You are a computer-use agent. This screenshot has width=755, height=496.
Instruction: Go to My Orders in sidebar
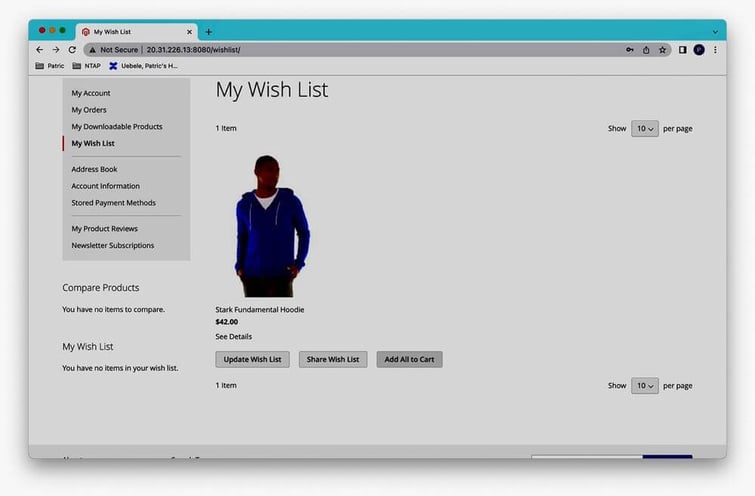[x=89, y=110]
